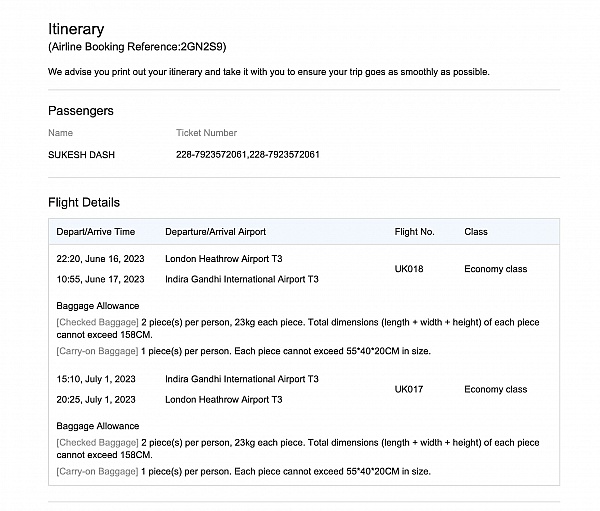Image resolution: width=600 pixels, height=511 pixels.
Task: Click Economy class for flight UK017
Action: tap(495, 389)
